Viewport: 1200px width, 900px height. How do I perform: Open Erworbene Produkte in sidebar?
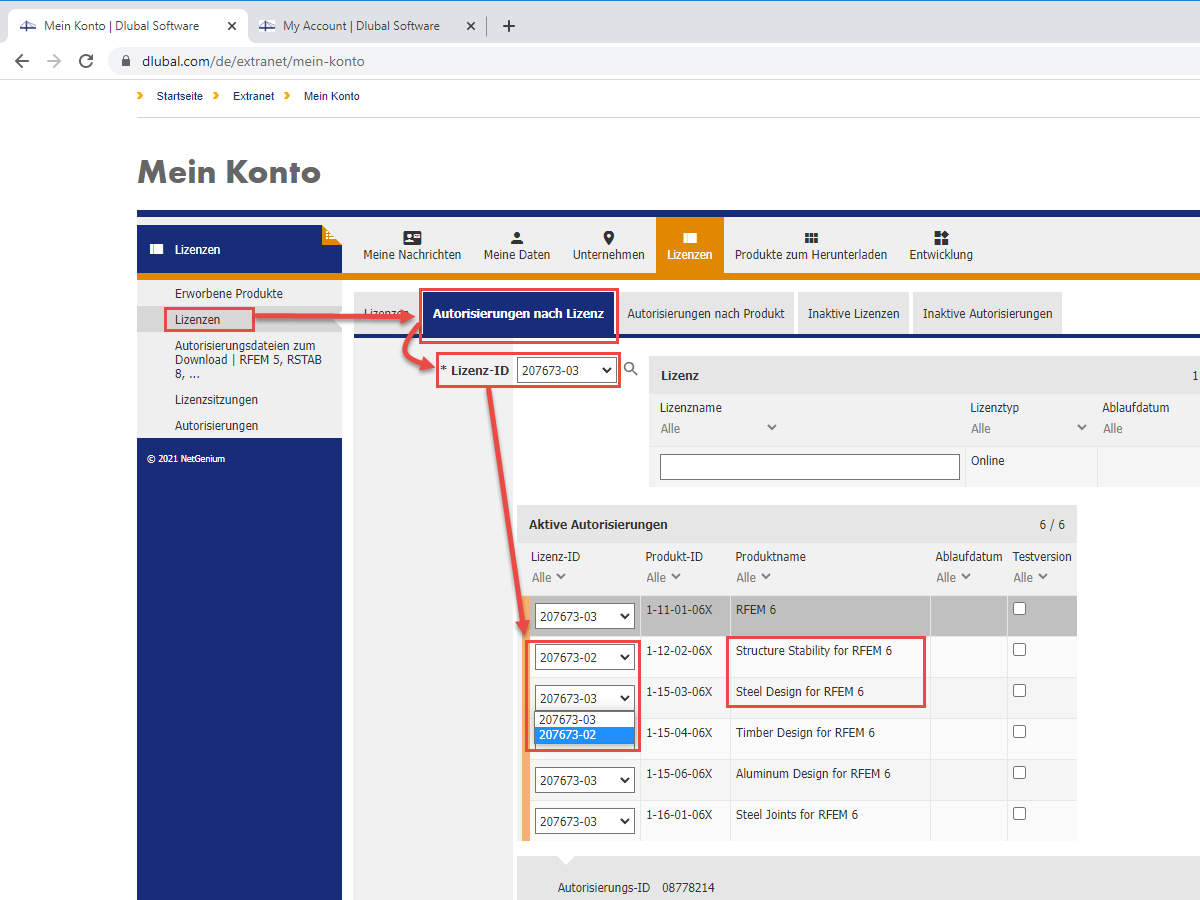pyautogui.click(x=229, y=293)
